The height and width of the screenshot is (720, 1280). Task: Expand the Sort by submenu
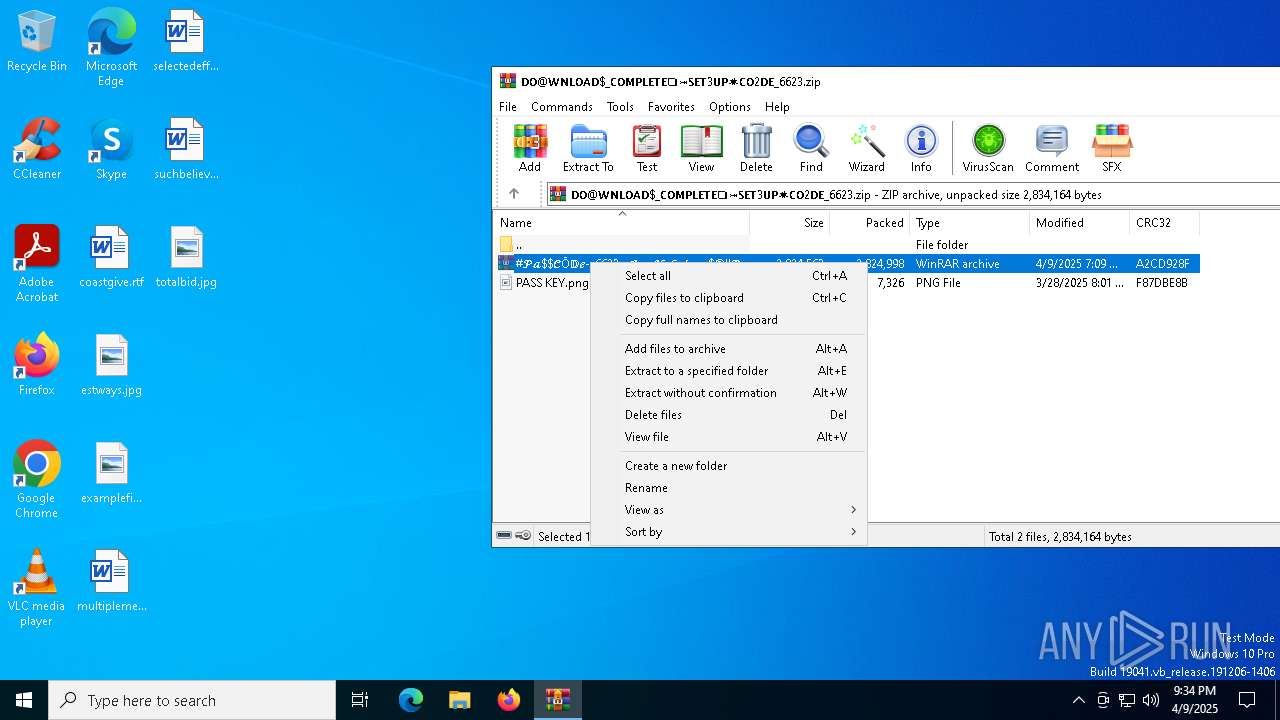click(x=729, y=532)
